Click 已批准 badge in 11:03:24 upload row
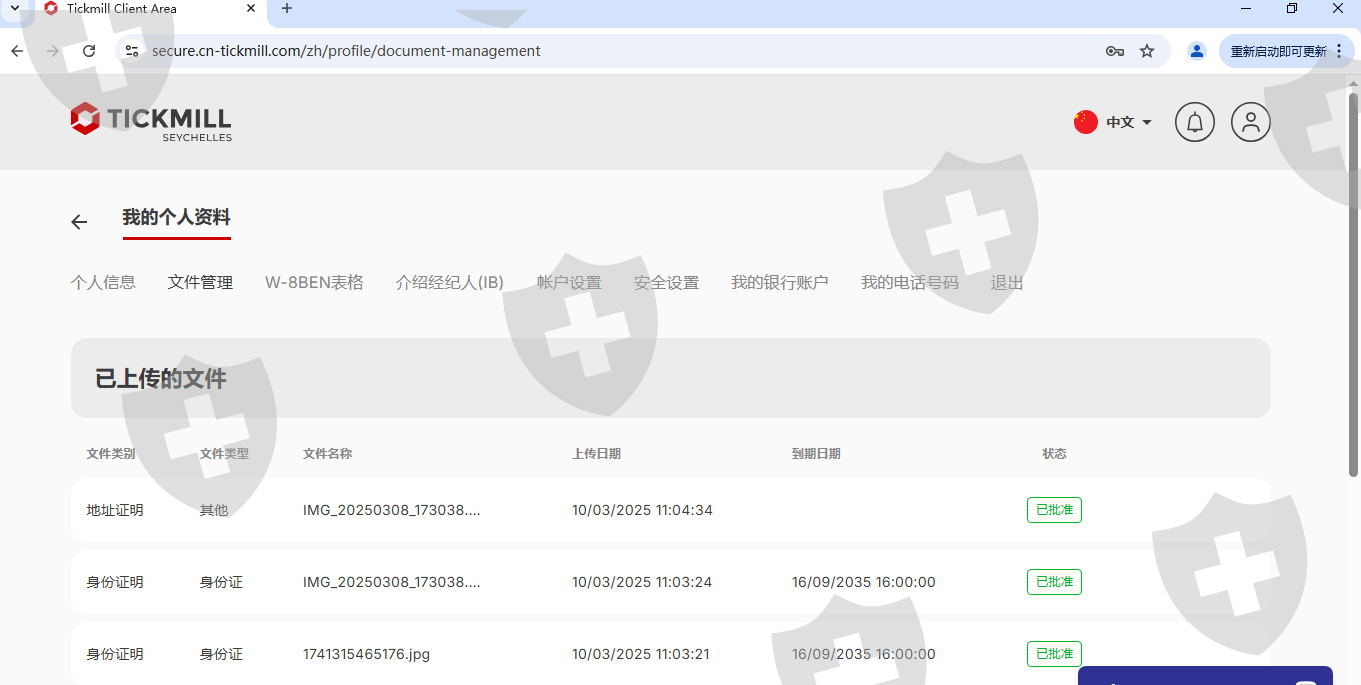1361x685 pixels. (x=1054, y=582)
